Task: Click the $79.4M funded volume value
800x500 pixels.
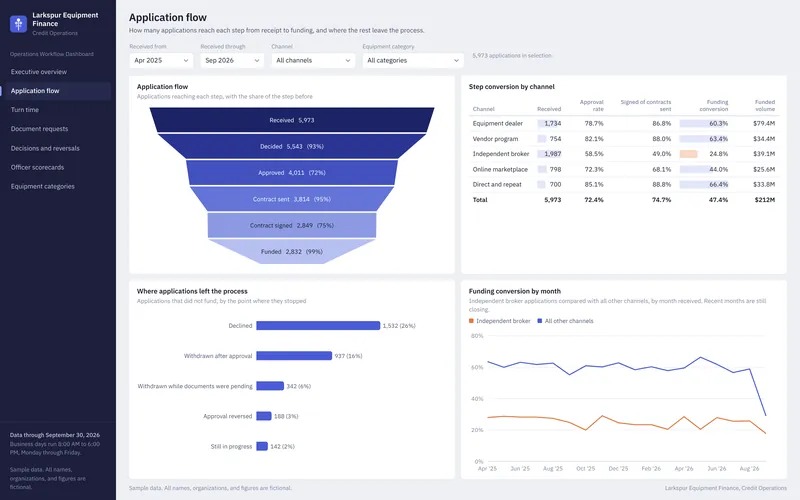Action: [764, 123]
